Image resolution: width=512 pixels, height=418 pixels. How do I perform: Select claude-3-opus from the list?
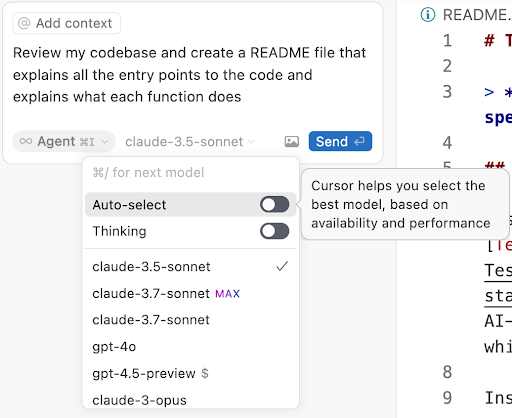coord(191,400)
